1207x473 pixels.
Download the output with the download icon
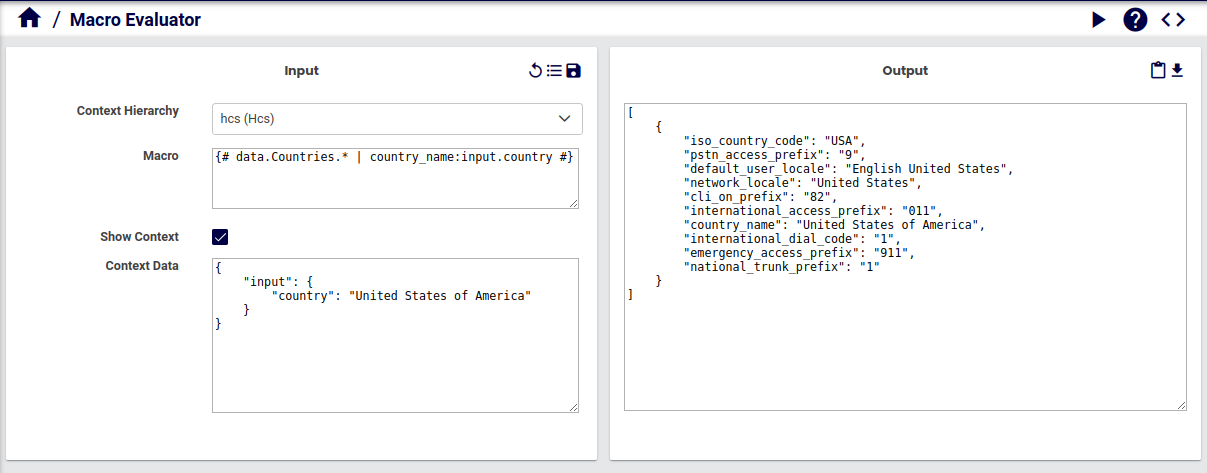1177,70
